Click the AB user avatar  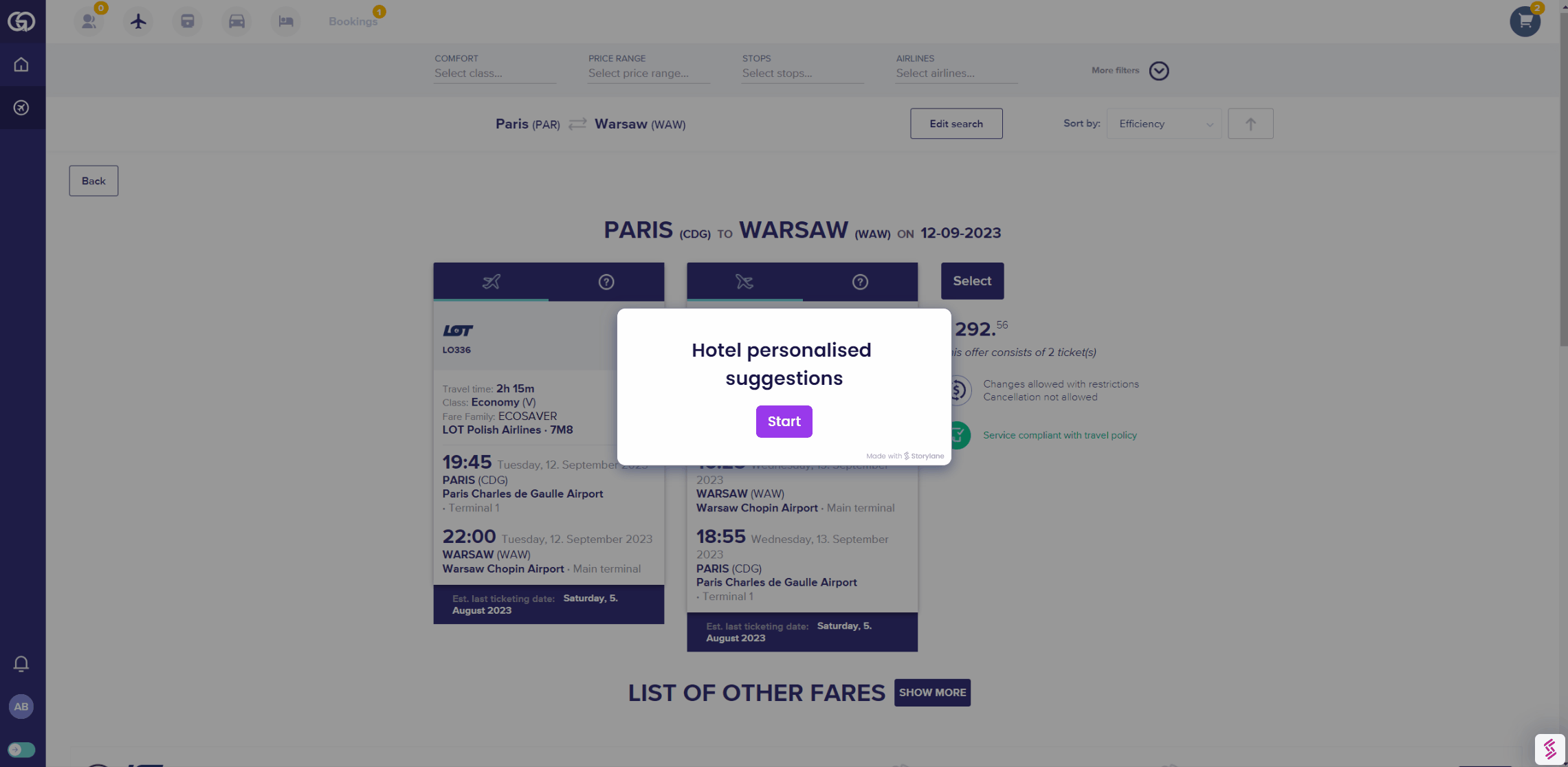pyautogui.click(x=21, y=707)
